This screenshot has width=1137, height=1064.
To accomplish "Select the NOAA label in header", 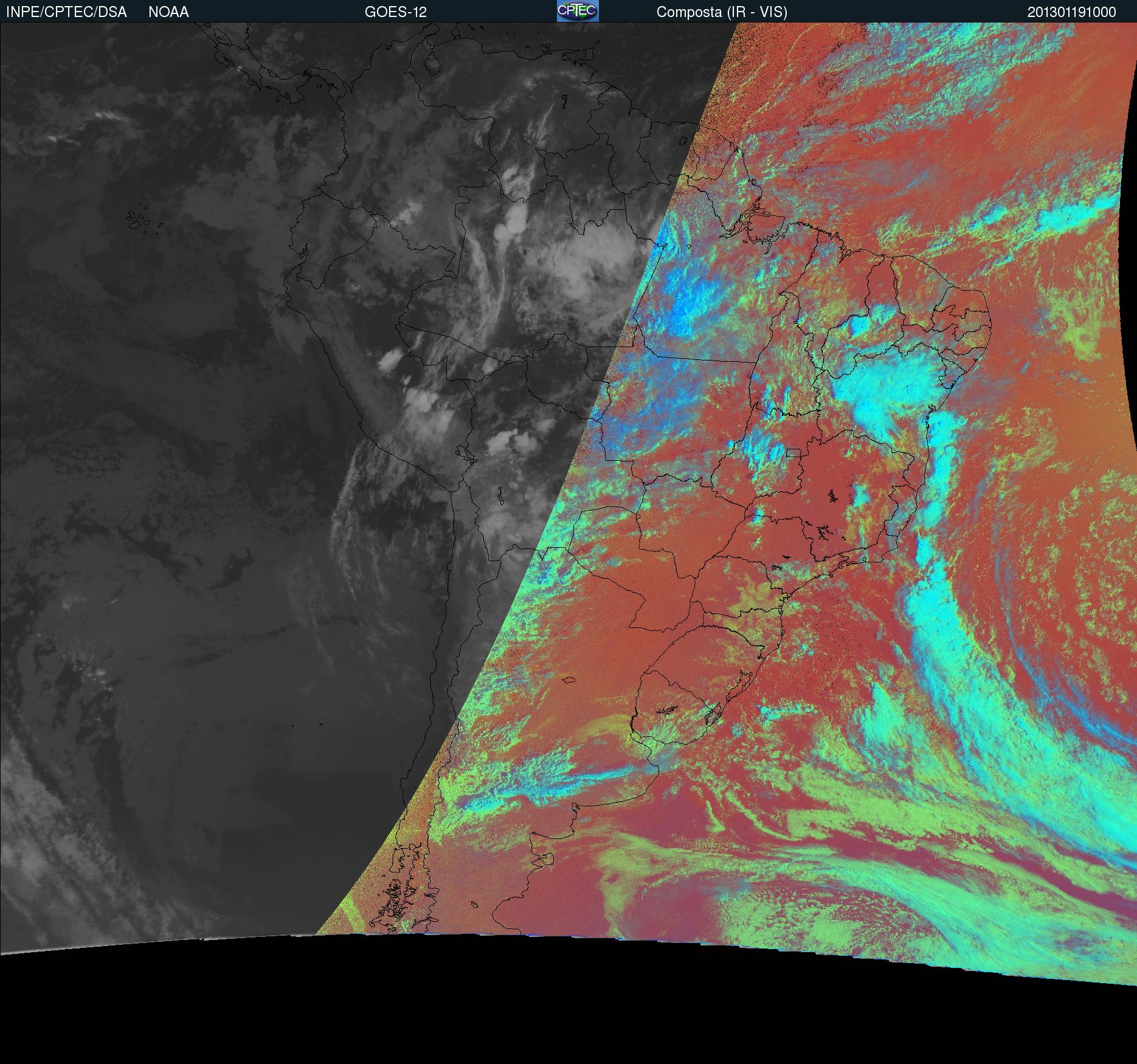I will pos(168,12).
